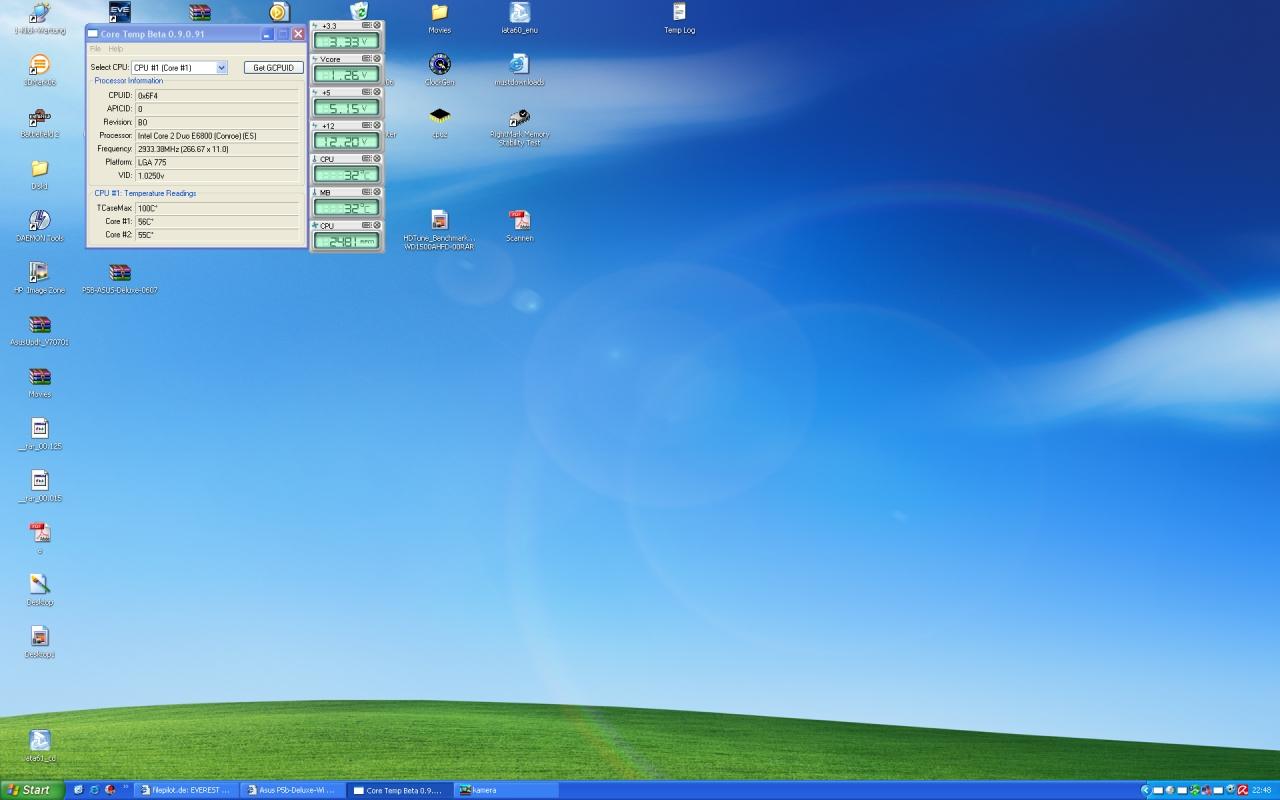The width and height of the screenshot is (1280, 800).
Task: Close the +3.3 voltage monitor panel
Action: [x=377, y=25]
